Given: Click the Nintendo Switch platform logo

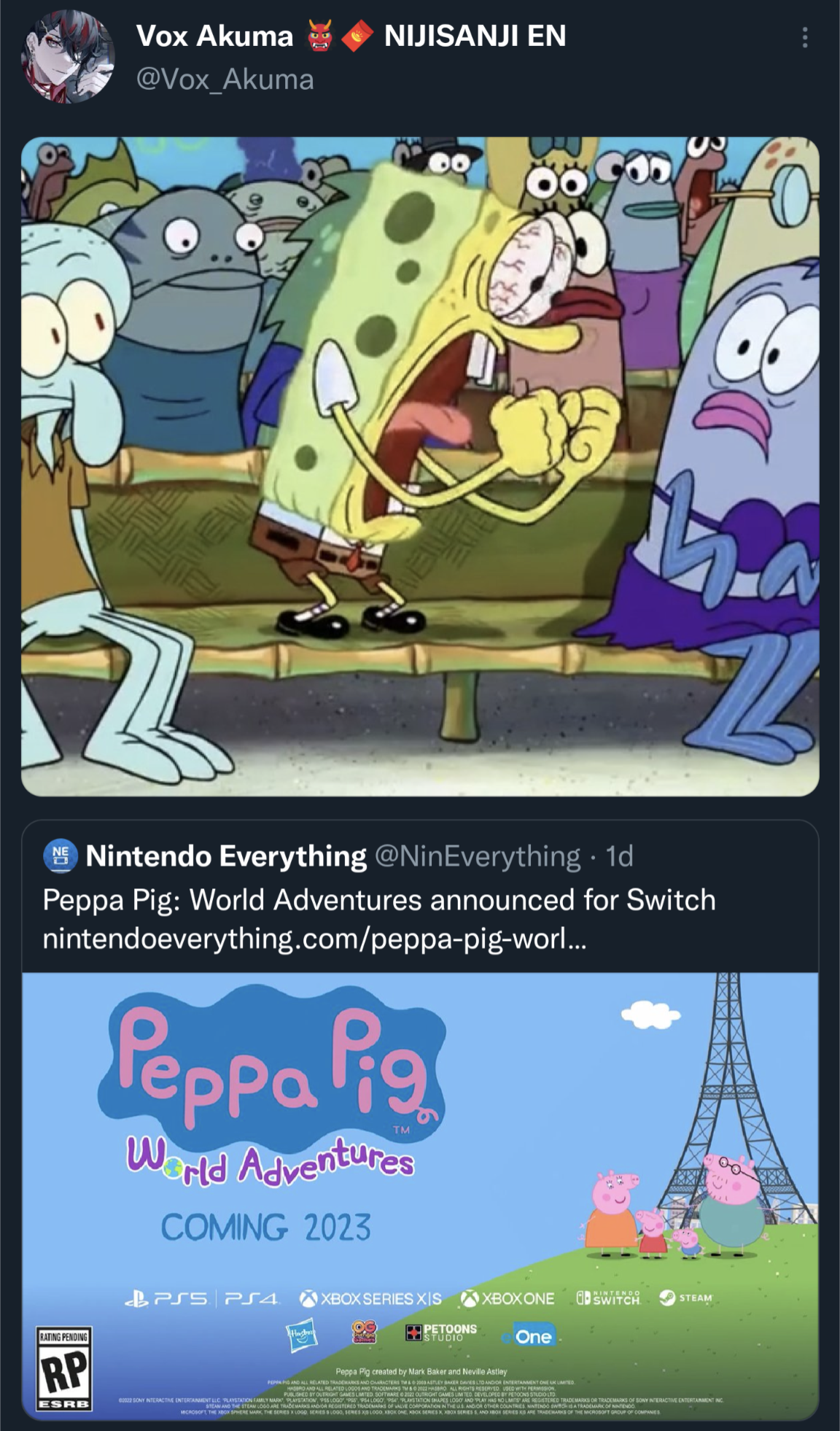Looking at the screenshot, I should [608, 1298].
